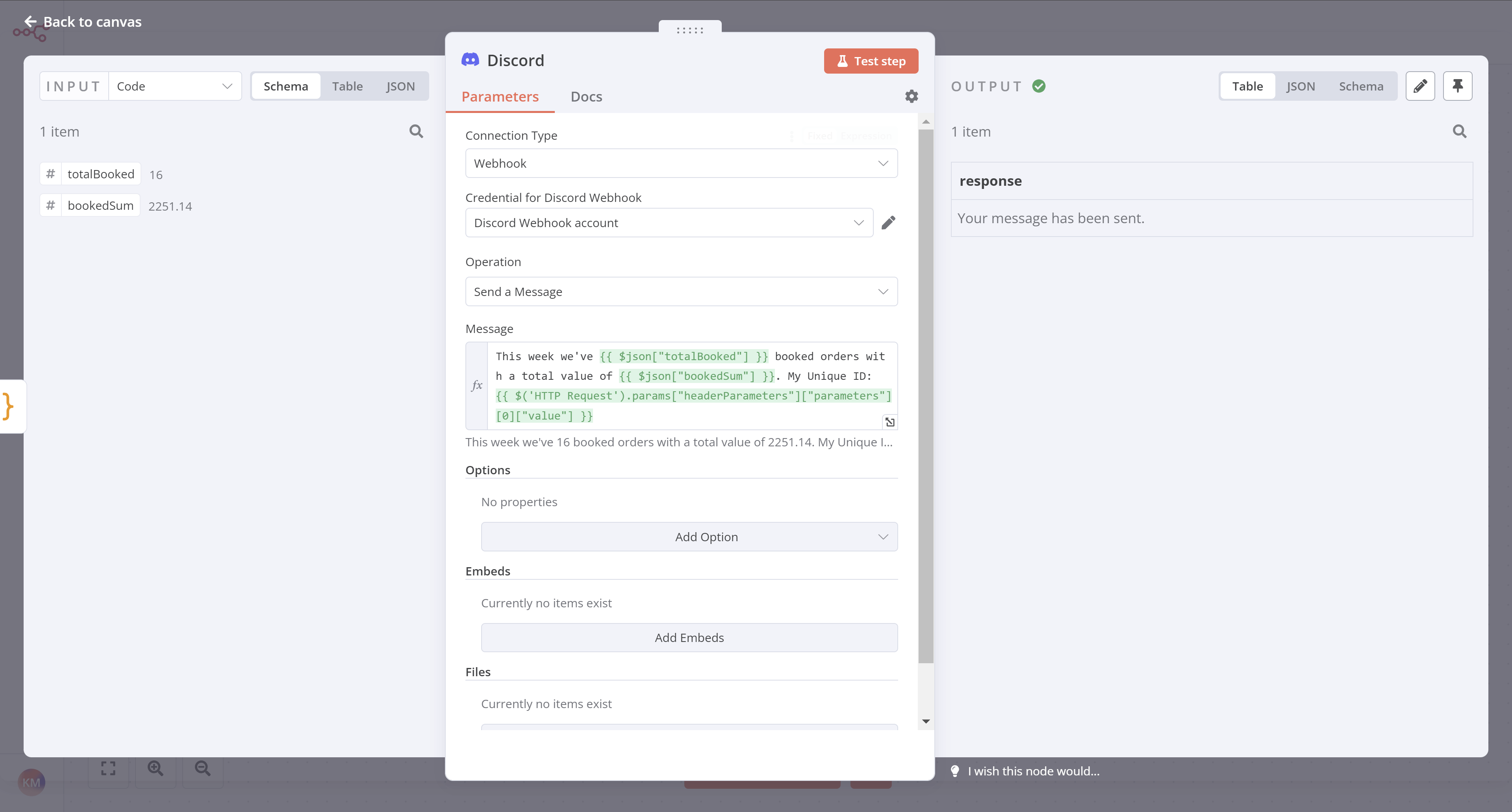Click the pin data icon above the output
This screenshot has width=1512, height=812.
click(x=1457, y=86)
